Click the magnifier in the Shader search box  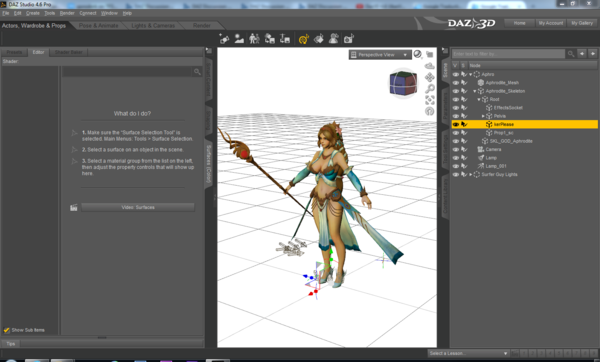(x=197, y=72)
